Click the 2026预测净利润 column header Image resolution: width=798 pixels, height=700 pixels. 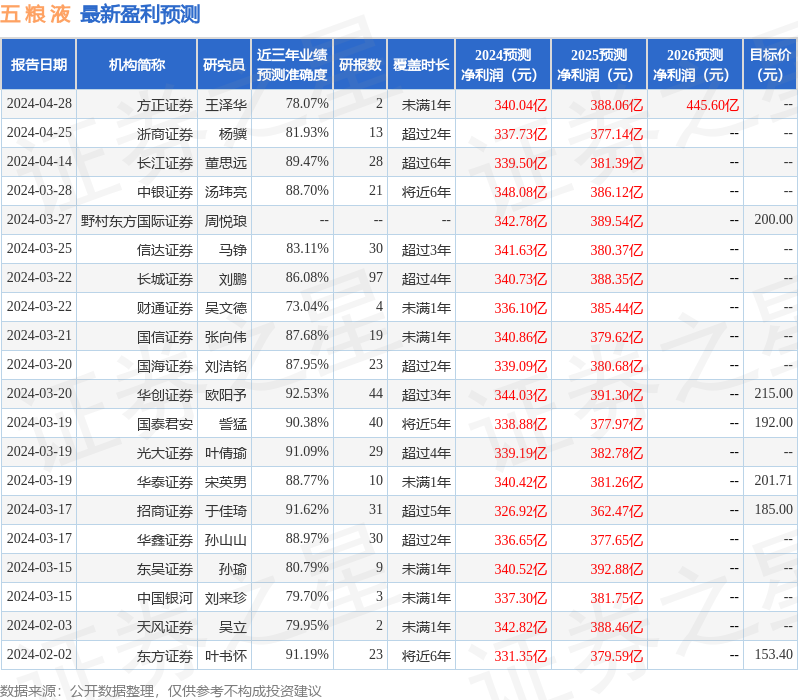[695, 65]
